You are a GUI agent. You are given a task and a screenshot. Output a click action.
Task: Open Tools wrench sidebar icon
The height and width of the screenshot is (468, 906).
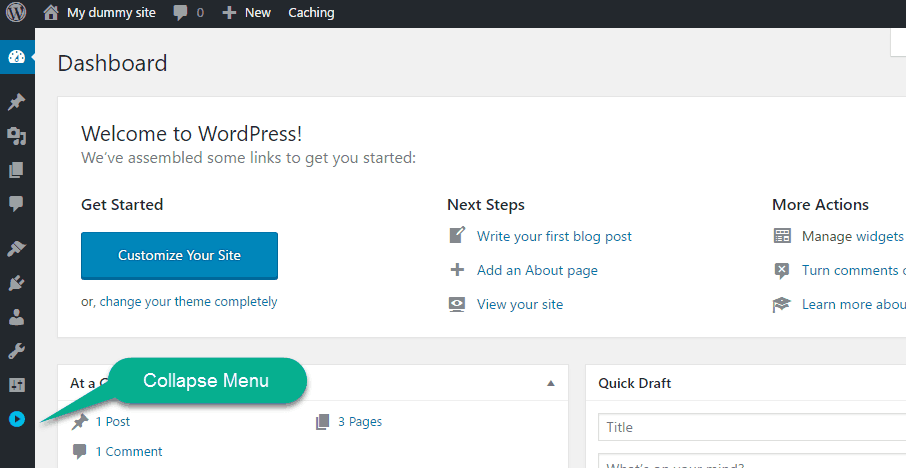tap(16, 351)
